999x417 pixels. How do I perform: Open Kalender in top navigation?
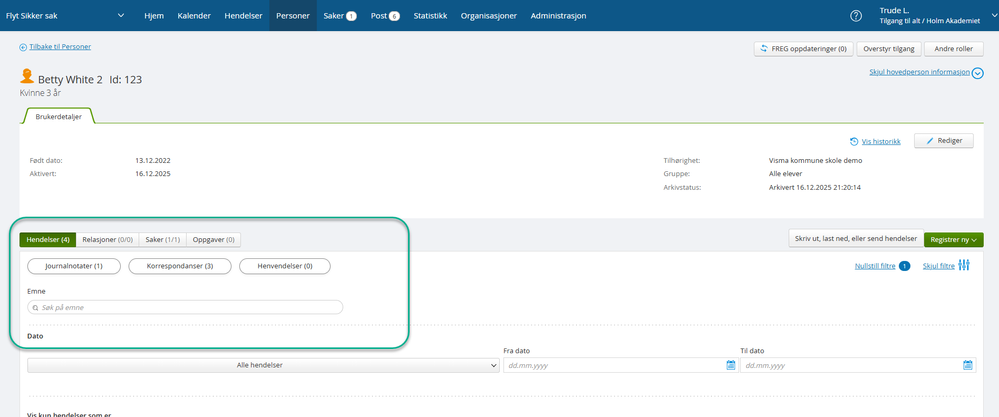click(194, 16)
